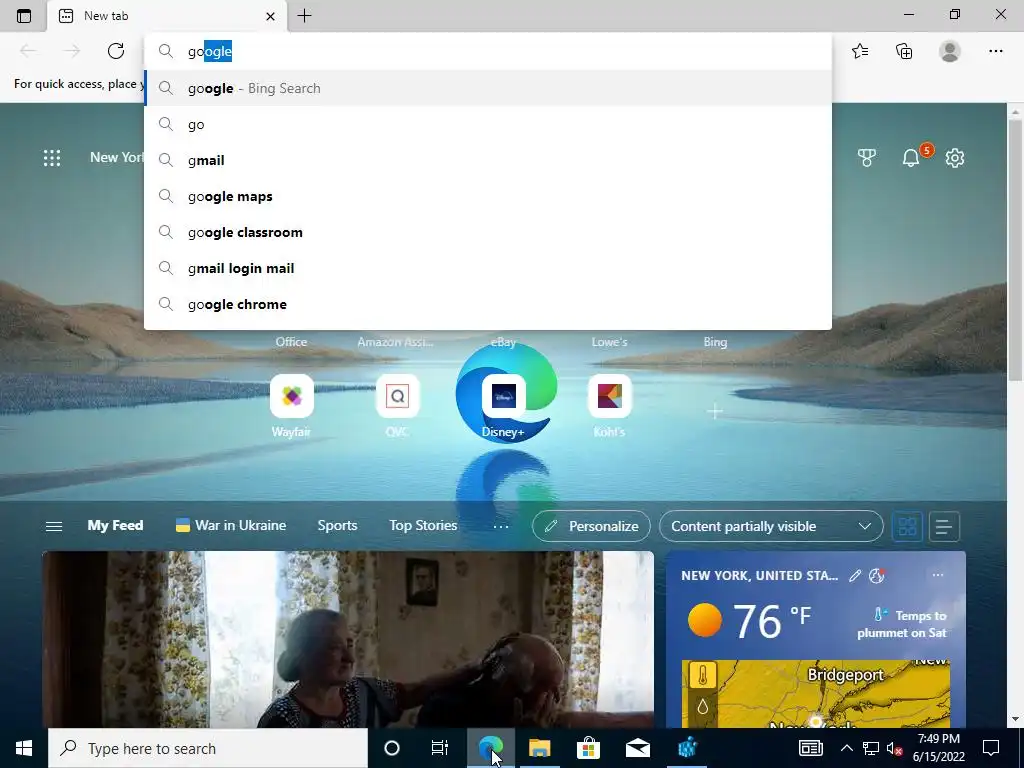
Task: Open the Action Center notifications
Action: (x=991, y=748)
